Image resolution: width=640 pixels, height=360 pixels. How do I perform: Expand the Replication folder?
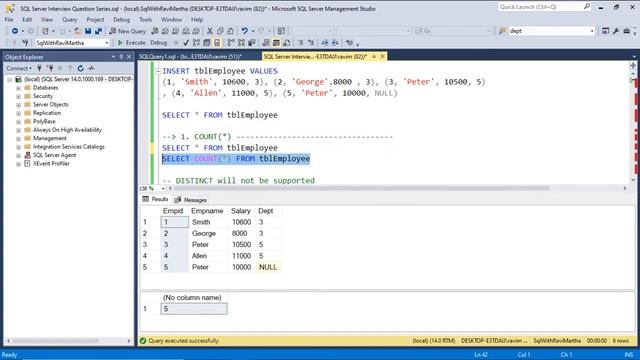[x=18, y=113]
